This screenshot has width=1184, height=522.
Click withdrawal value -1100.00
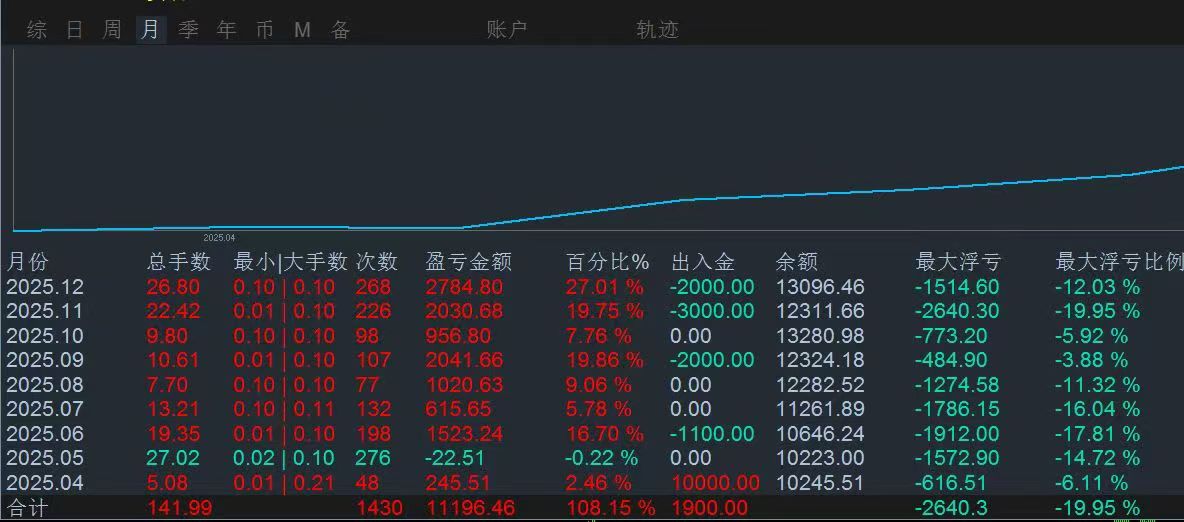712,434
